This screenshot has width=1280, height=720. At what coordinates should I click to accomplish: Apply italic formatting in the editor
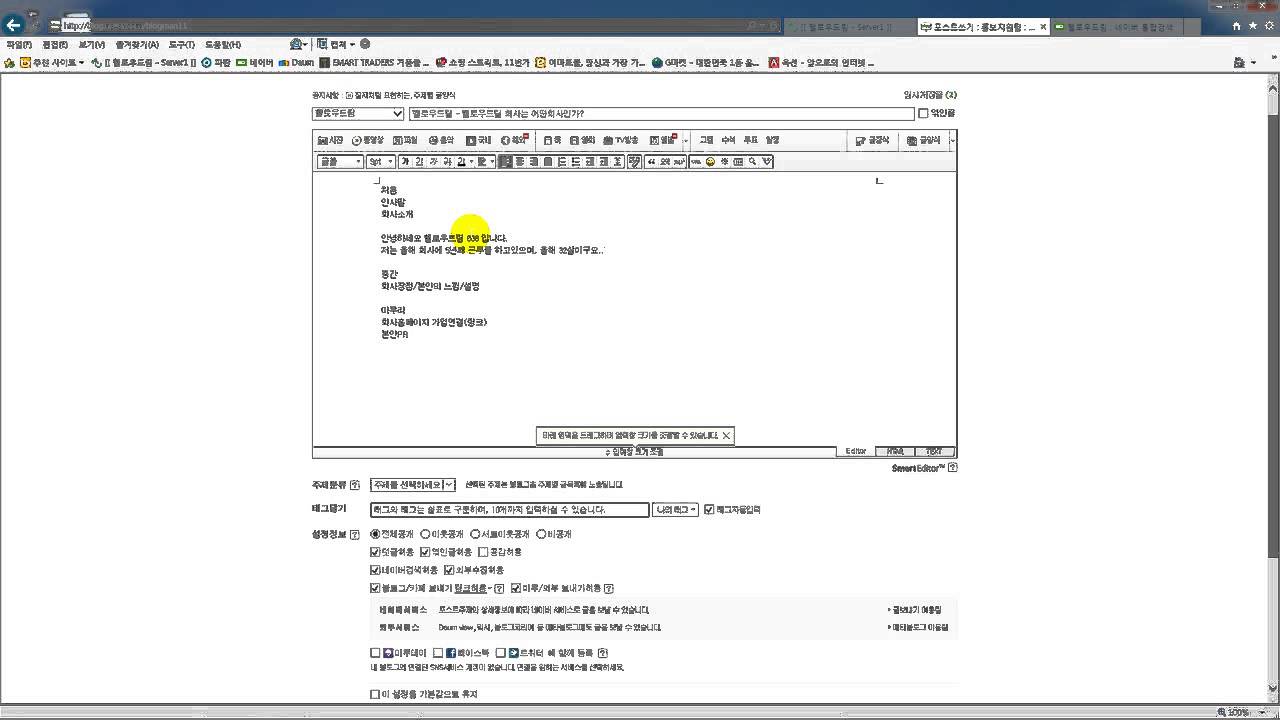click(x=433, y=162)
